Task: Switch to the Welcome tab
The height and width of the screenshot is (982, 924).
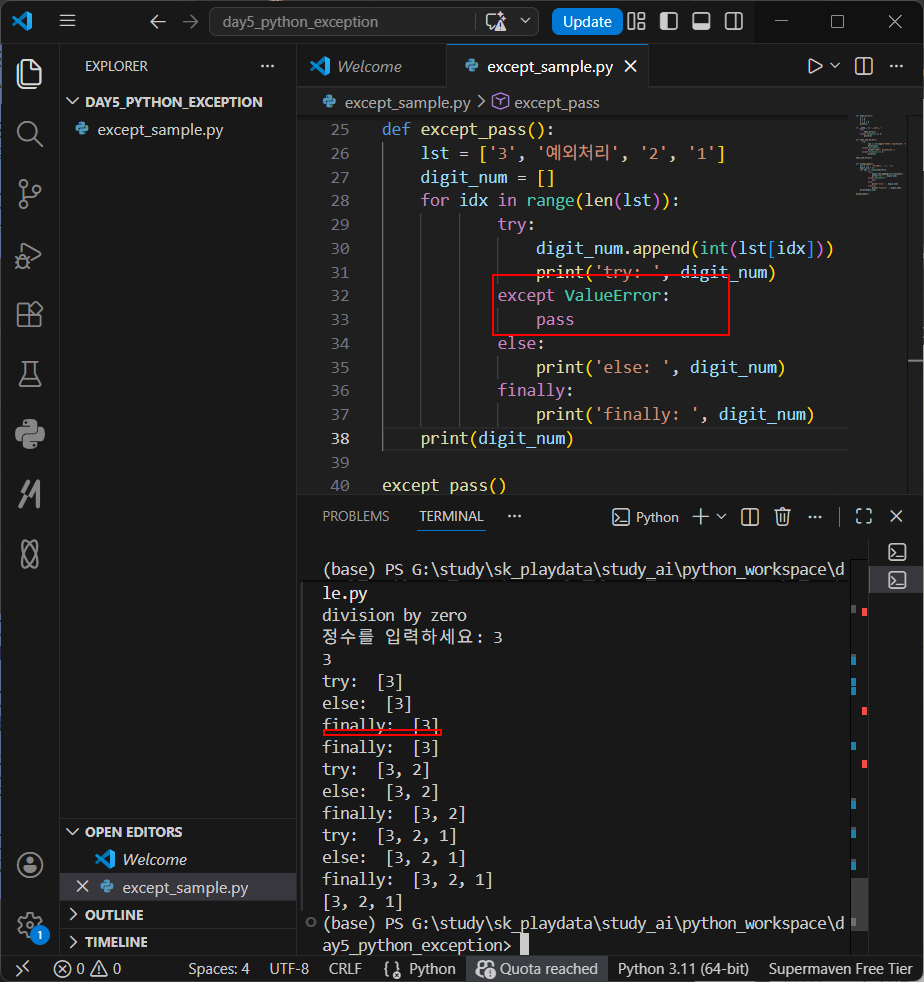Action: (x=370, y=66)
